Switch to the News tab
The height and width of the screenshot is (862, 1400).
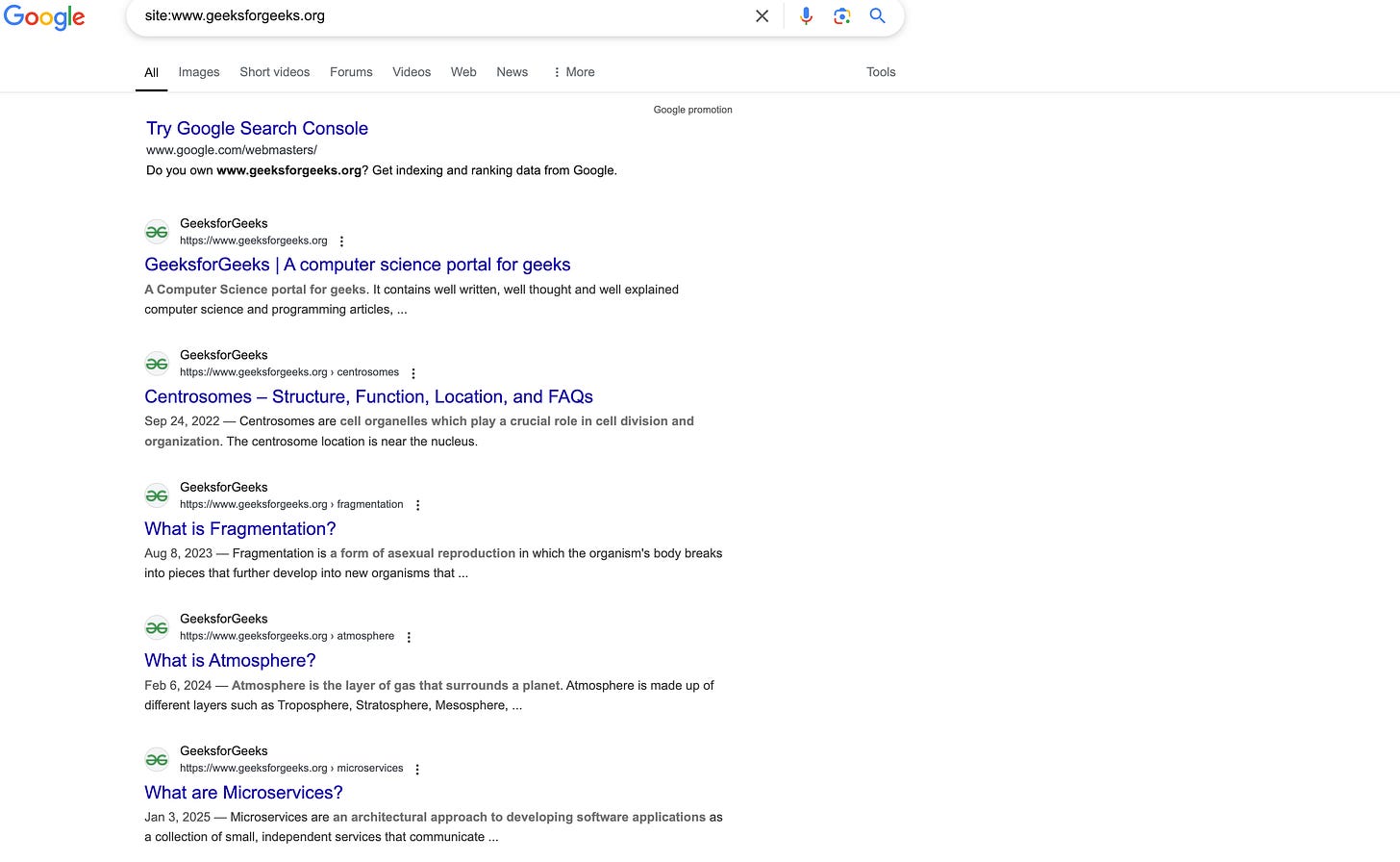coord(512,72)
